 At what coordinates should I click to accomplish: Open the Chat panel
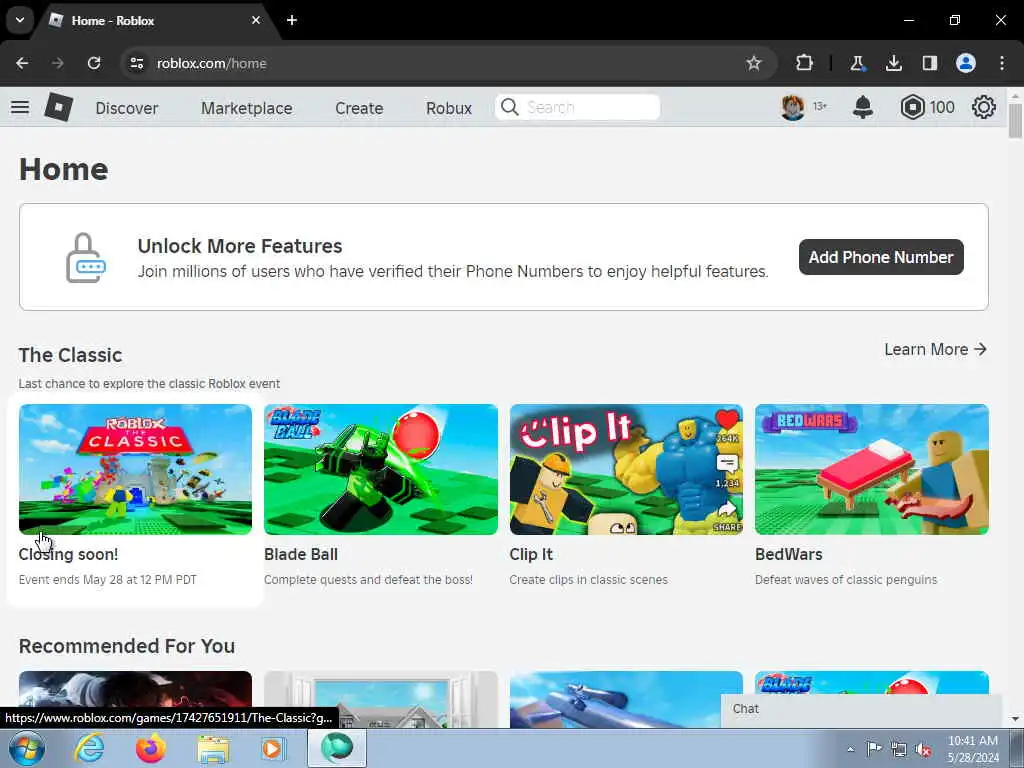click(x=861, y=711)
